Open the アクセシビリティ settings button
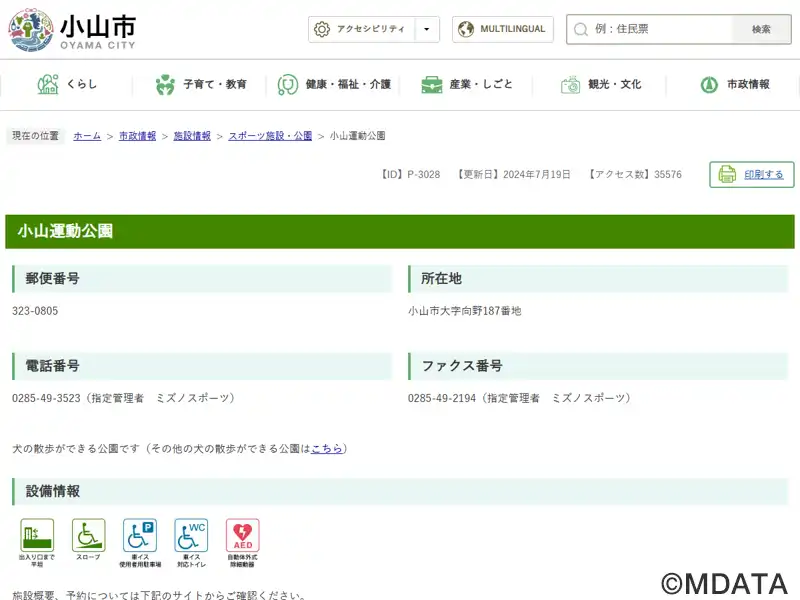The image size is (800, 600). coord(361,29)
